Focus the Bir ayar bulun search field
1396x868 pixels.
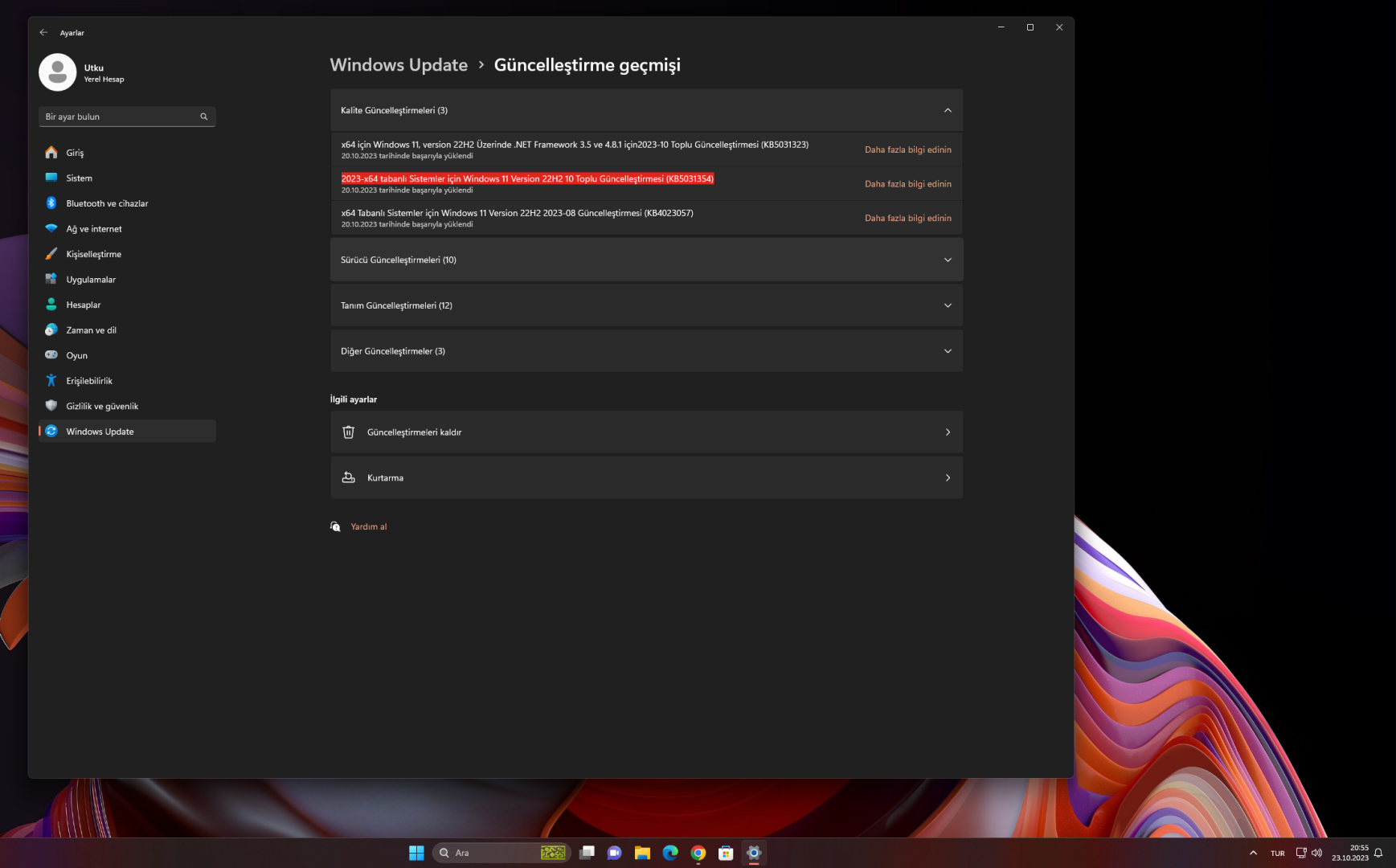click(x=127, y=117)
